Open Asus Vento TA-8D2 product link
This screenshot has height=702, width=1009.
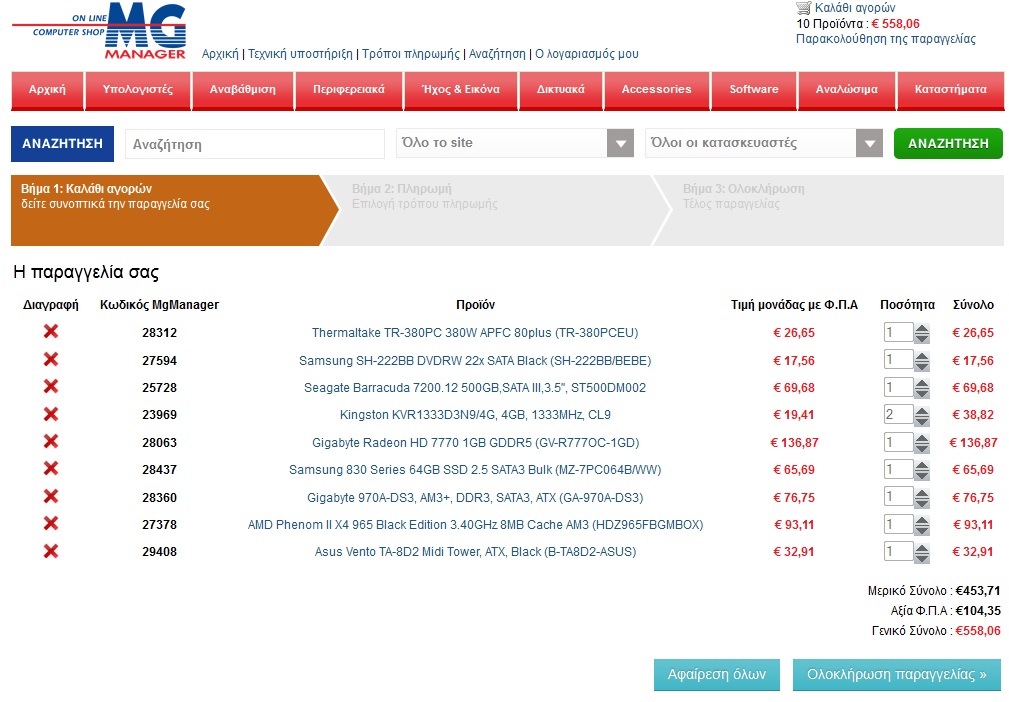pyautogui.click(x=475, y=552)
